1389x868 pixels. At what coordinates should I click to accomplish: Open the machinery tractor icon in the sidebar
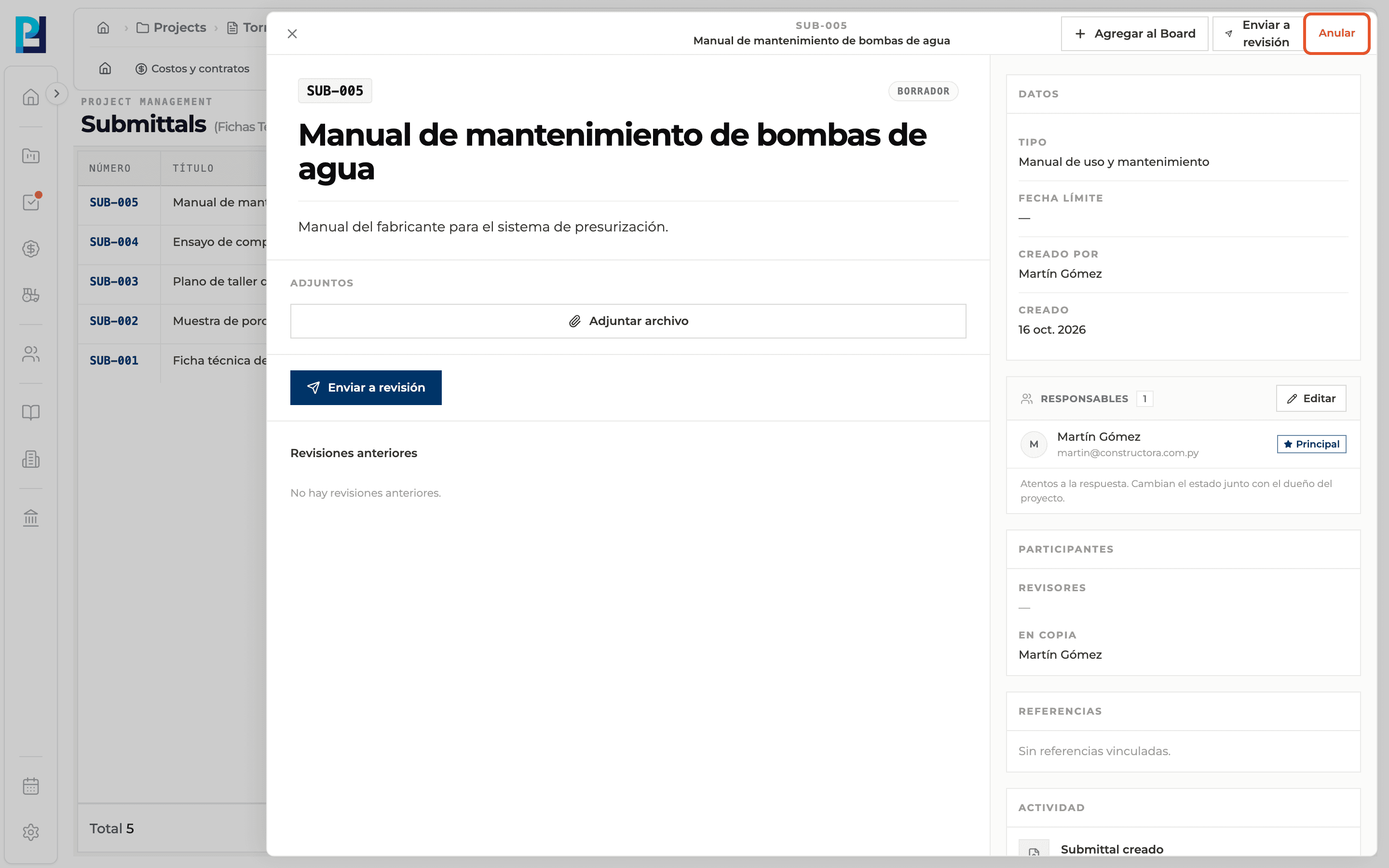pyautogui.click(x=31, y=295)
